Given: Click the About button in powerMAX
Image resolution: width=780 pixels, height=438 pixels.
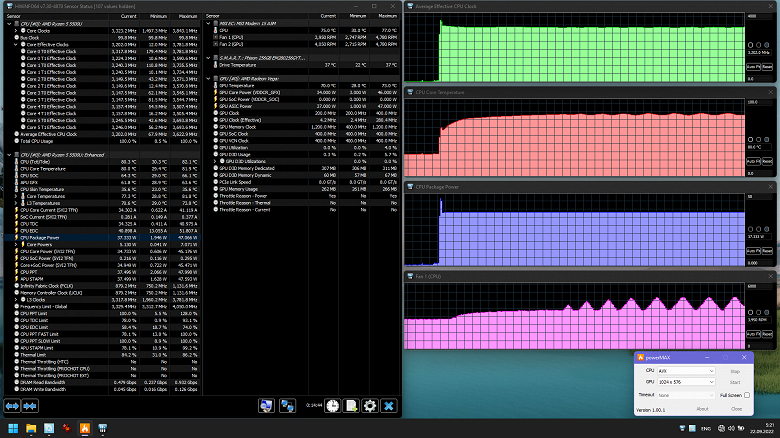Looking at the screenshot, I should point(702,409).
